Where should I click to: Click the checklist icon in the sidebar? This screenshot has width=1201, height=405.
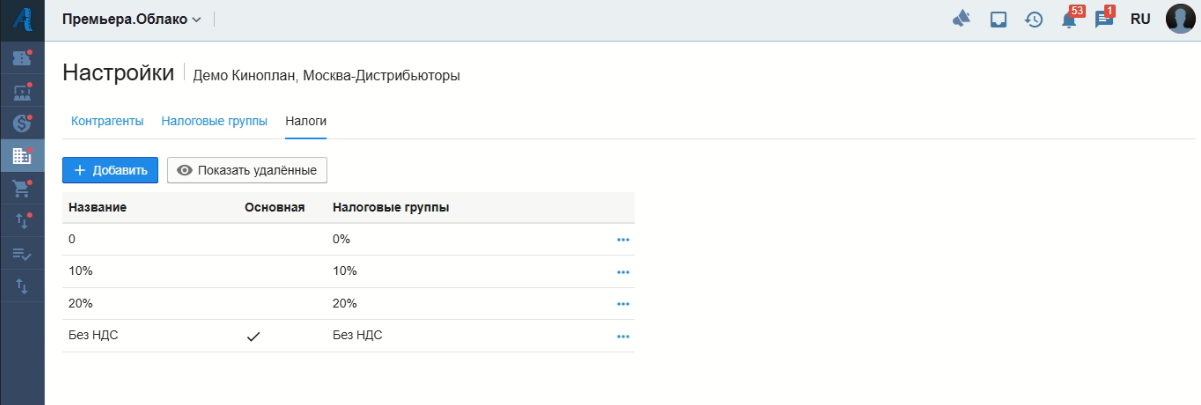point(22,254)
